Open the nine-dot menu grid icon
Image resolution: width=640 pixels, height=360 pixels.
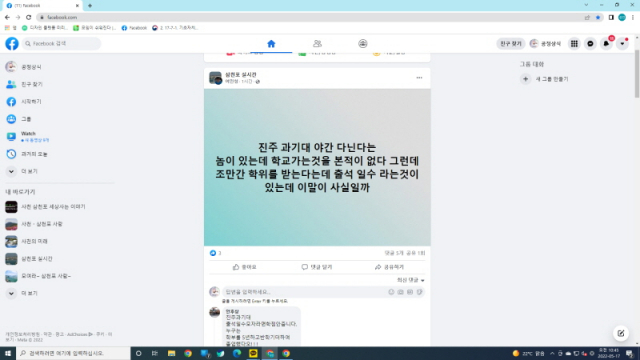point(574,44)
